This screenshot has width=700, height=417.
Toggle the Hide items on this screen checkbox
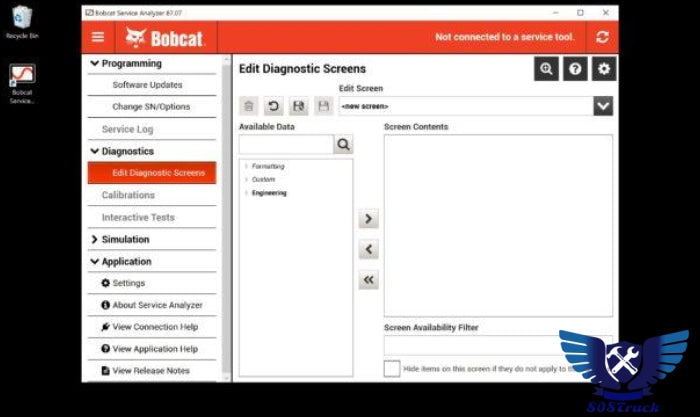(x=392, y=369)
